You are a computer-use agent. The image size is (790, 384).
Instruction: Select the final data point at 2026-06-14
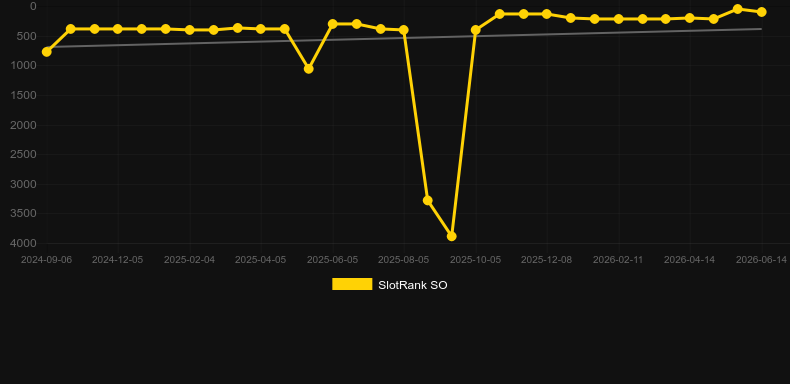[761, 12]
